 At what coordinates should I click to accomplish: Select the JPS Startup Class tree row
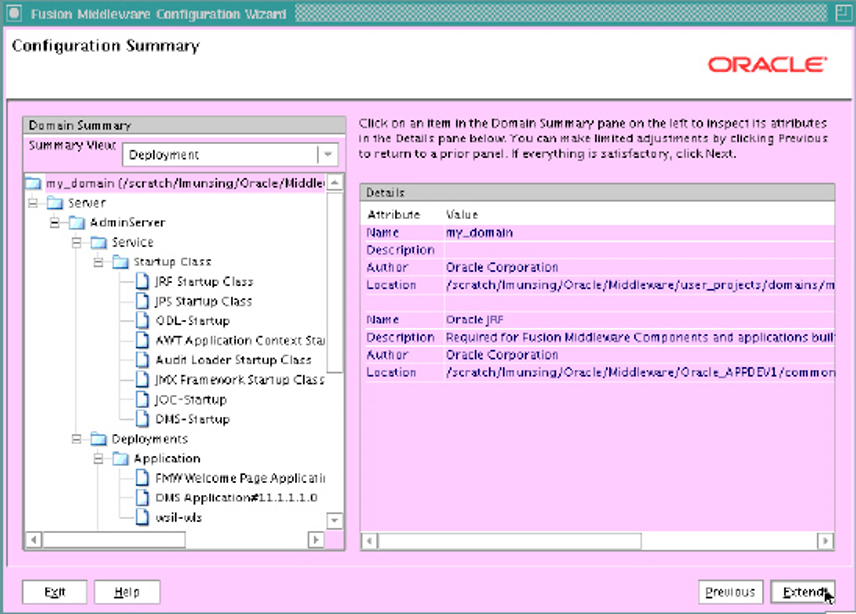click(204, 301)
